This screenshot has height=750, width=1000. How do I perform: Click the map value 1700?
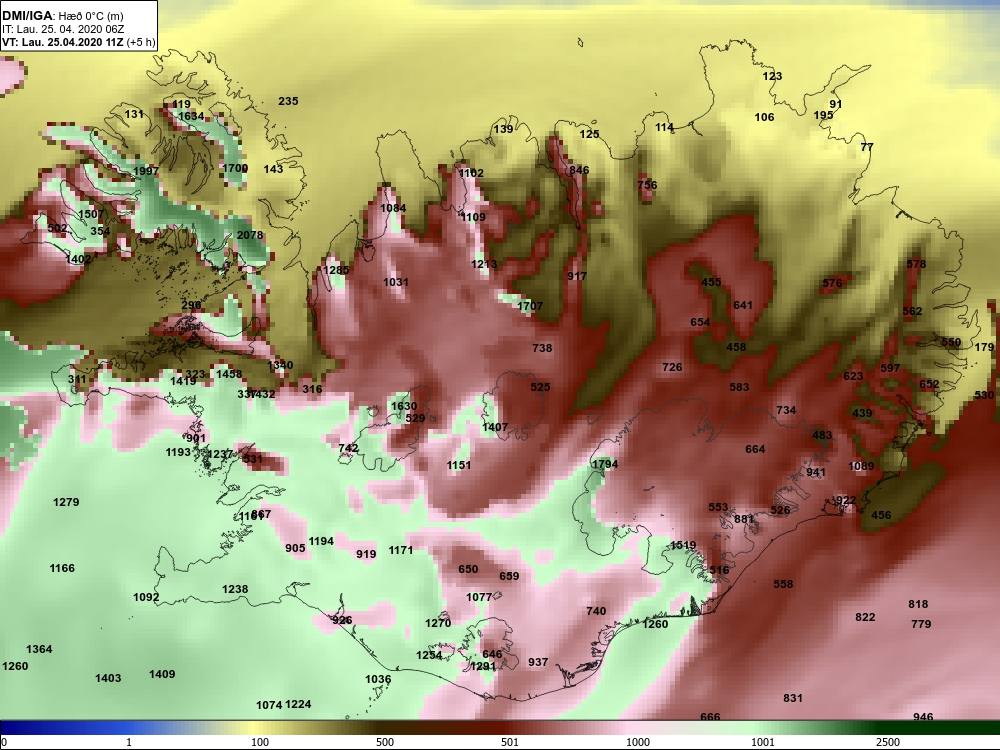[x=235, y=168]
